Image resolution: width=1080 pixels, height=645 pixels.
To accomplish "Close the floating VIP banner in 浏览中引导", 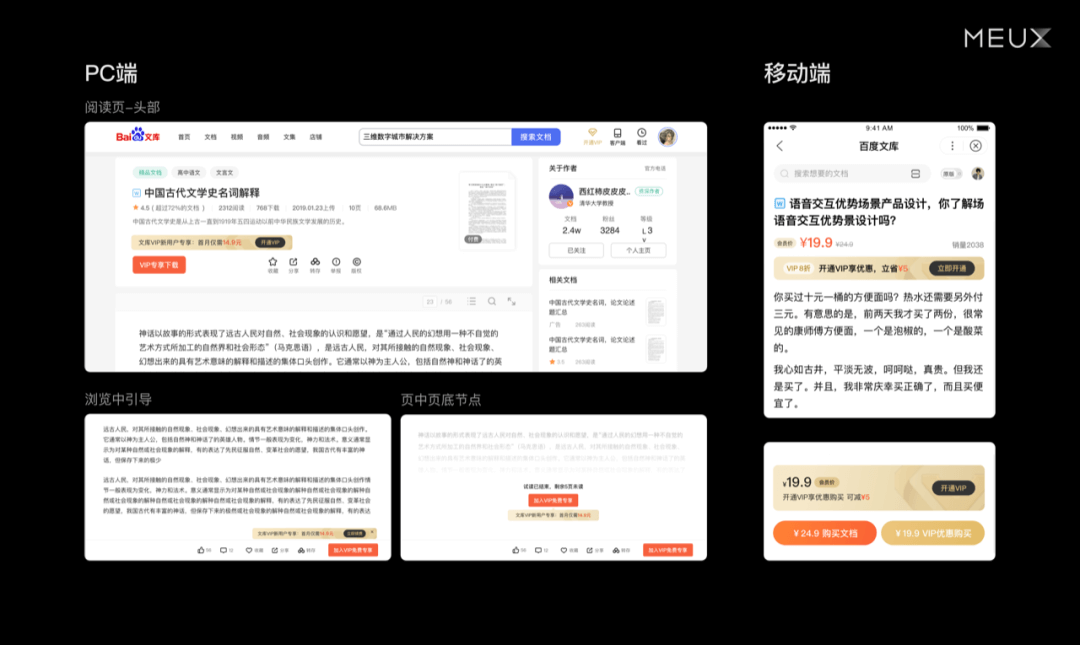I will point(373,533).
